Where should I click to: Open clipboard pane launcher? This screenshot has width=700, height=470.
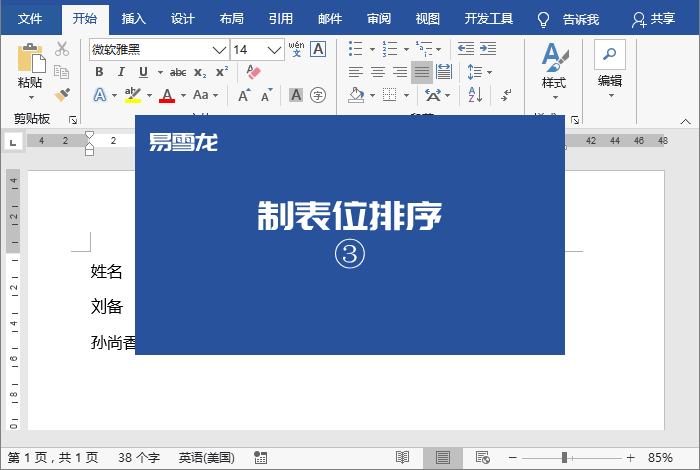click(x=73, y=120)
